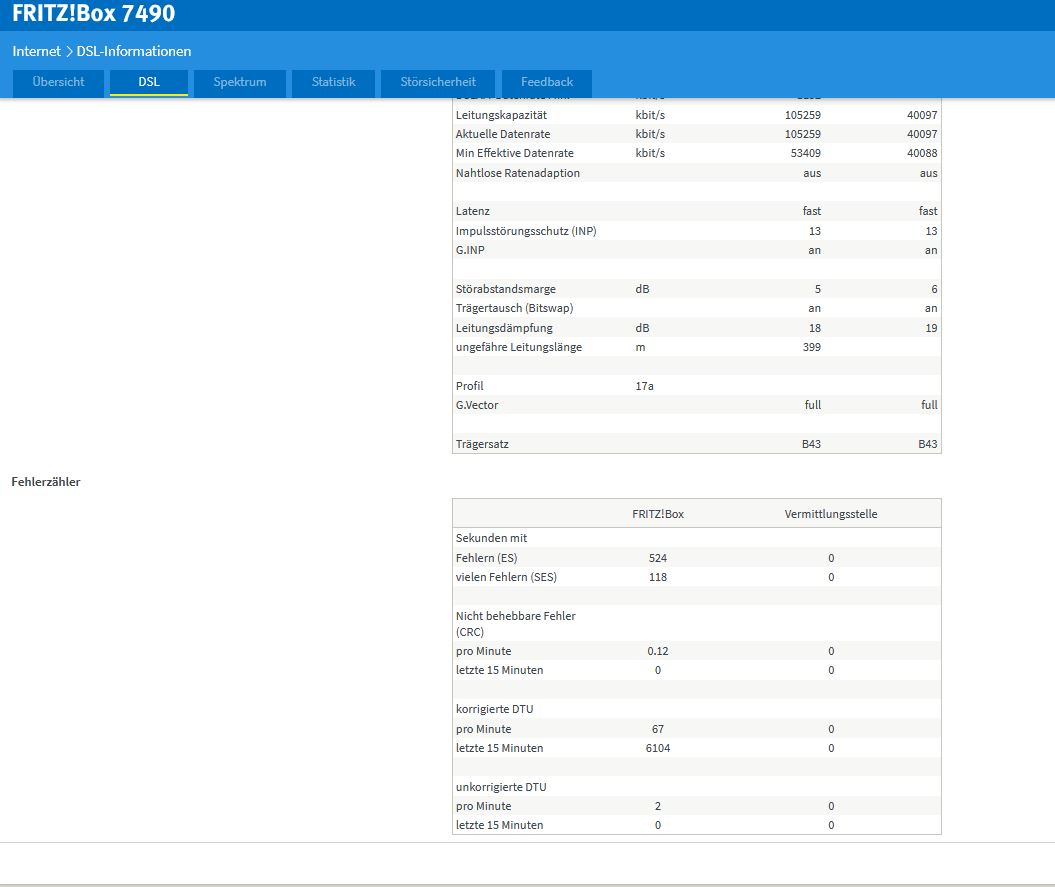Switch to the Spektrum tab
The height and width of the screenshot is (887, 1055).
point(240,83)
